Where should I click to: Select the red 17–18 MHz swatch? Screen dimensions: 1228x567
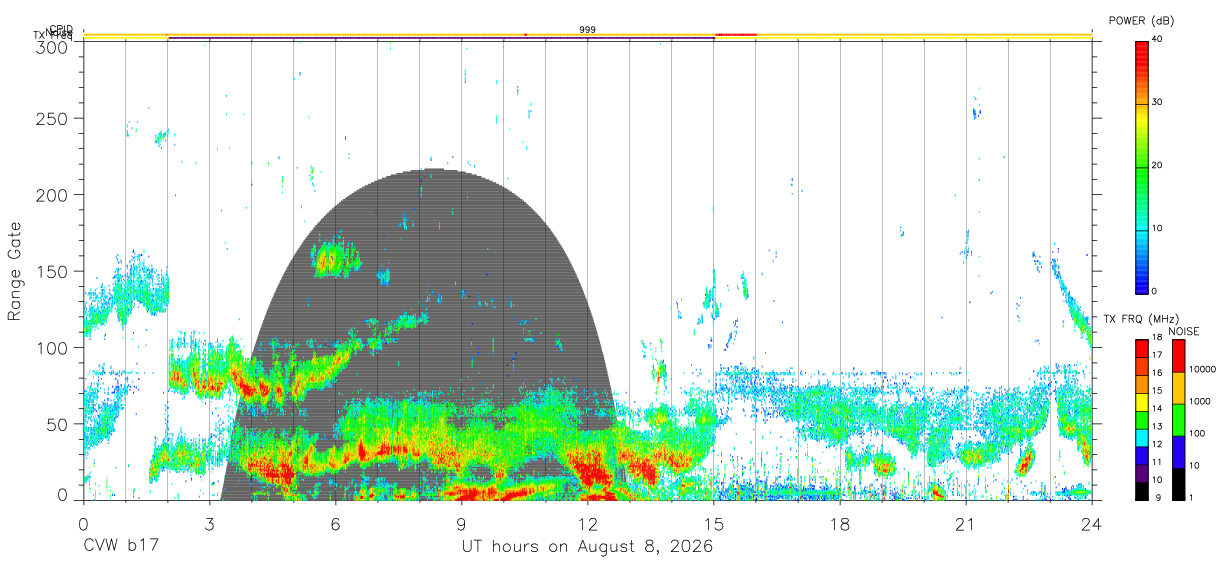1142,349
